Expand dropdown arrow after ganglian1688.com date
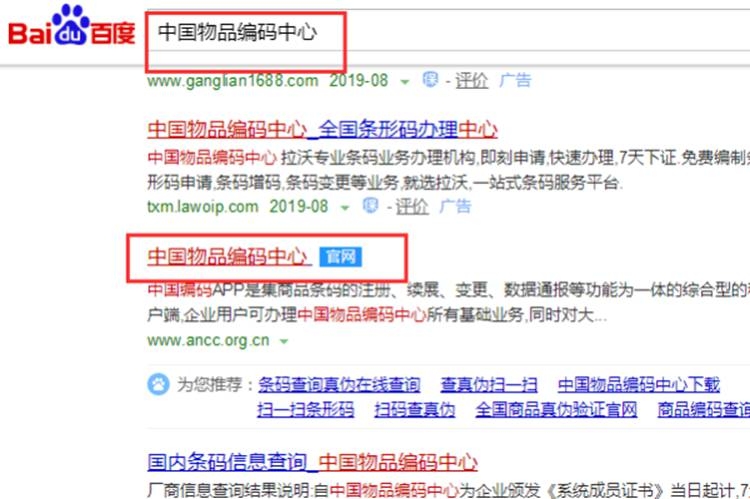750x499 pixels. click(x=405, y=81)
